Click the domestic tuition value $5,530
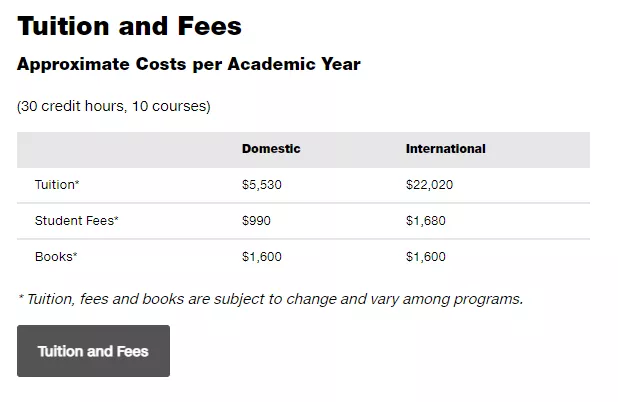The width and height of the screenshot is (618, 402). click(x=262, y=184)
